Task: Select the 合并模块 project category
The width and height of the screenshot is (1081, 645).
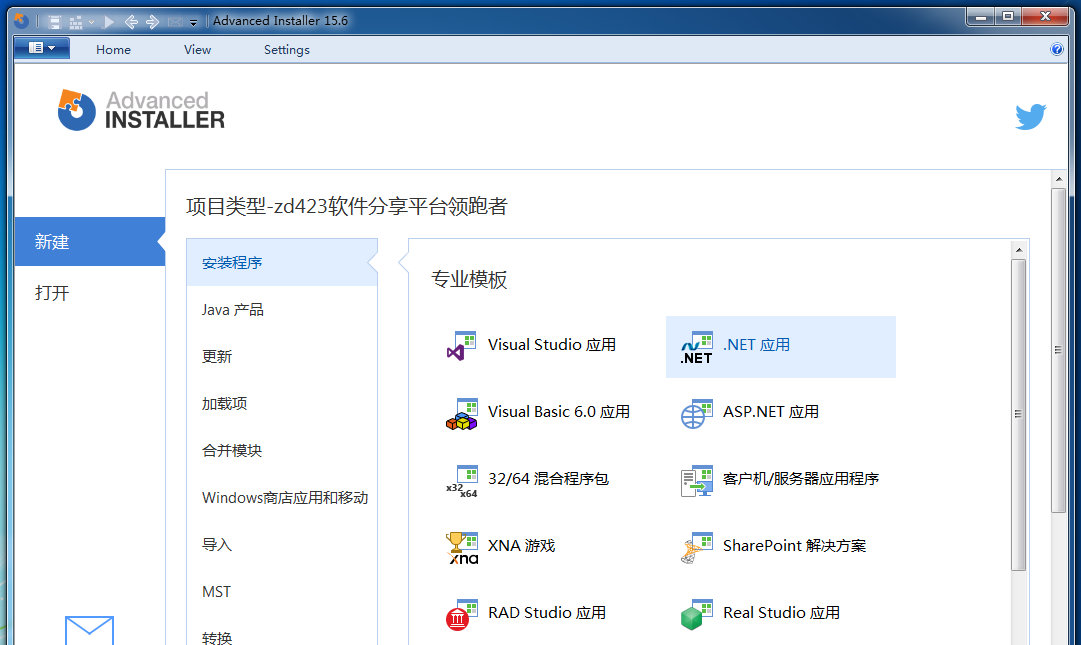Action: 282,450
